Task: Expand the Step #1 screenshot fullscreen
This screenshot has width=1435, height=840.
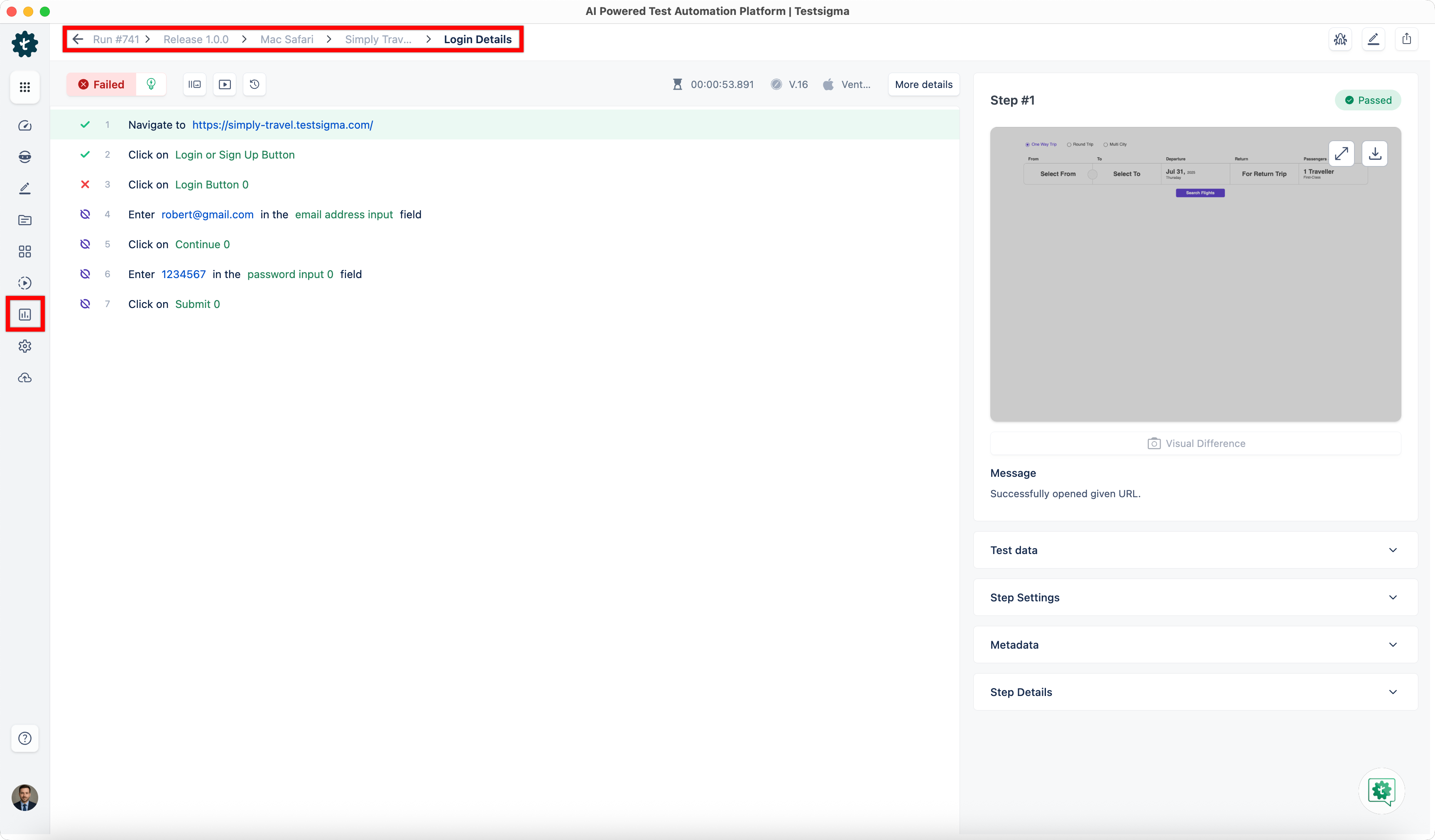Action: pyautogui.click(x=1342, y=153)
